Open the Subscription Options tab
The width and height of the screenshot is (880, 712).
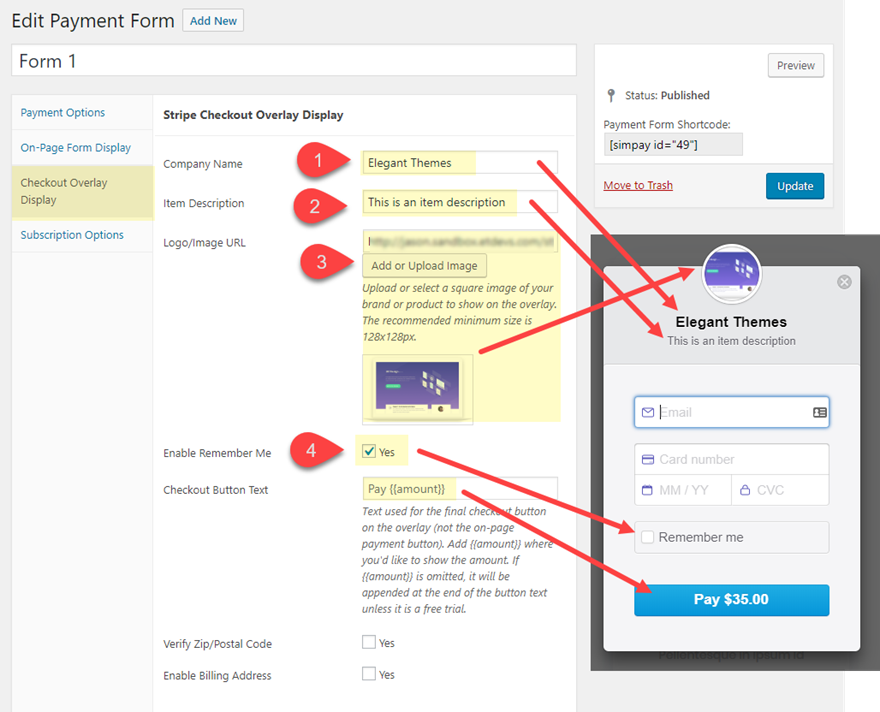click(72, 235)
